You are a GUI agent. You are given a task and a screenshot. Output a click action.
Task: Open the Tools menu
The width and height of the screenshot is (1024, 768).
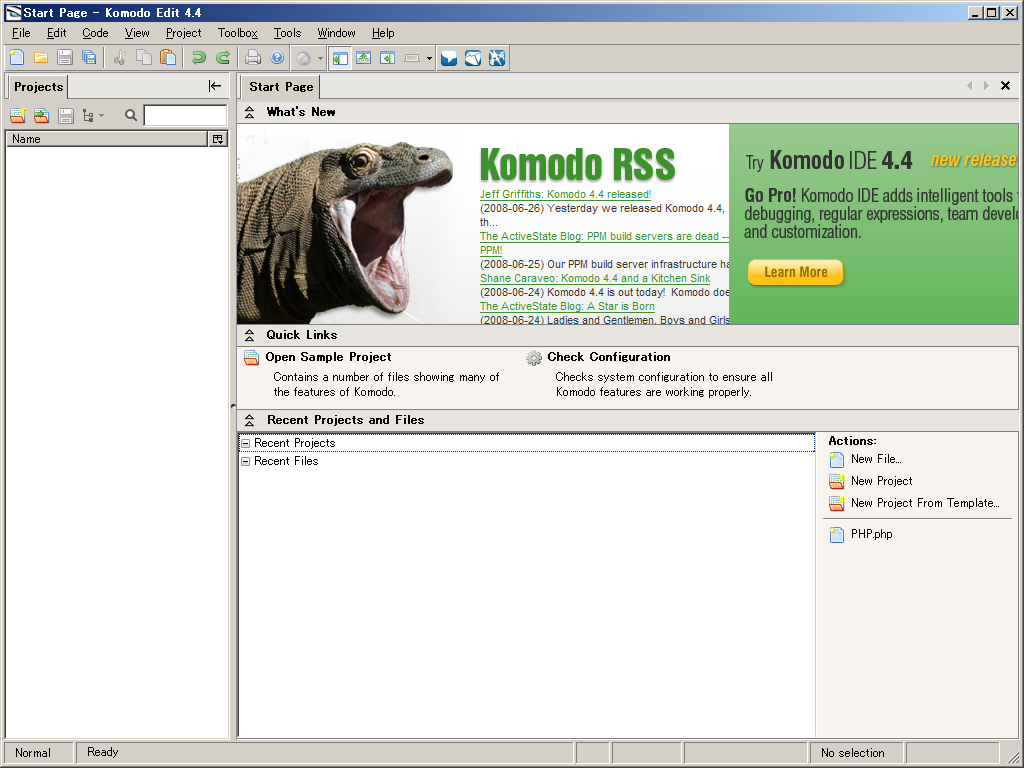pos(287,33)
